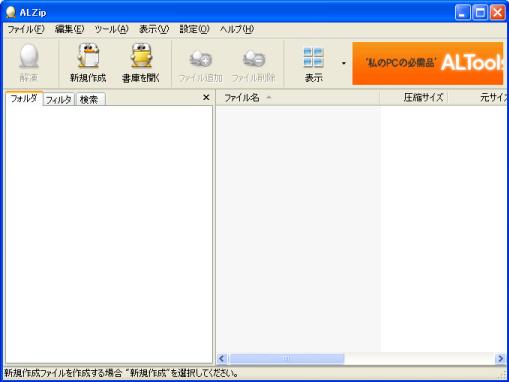The image size is (509, 382).
Task: Expand the 表示 view dropdown arrow
Action: 344,63
